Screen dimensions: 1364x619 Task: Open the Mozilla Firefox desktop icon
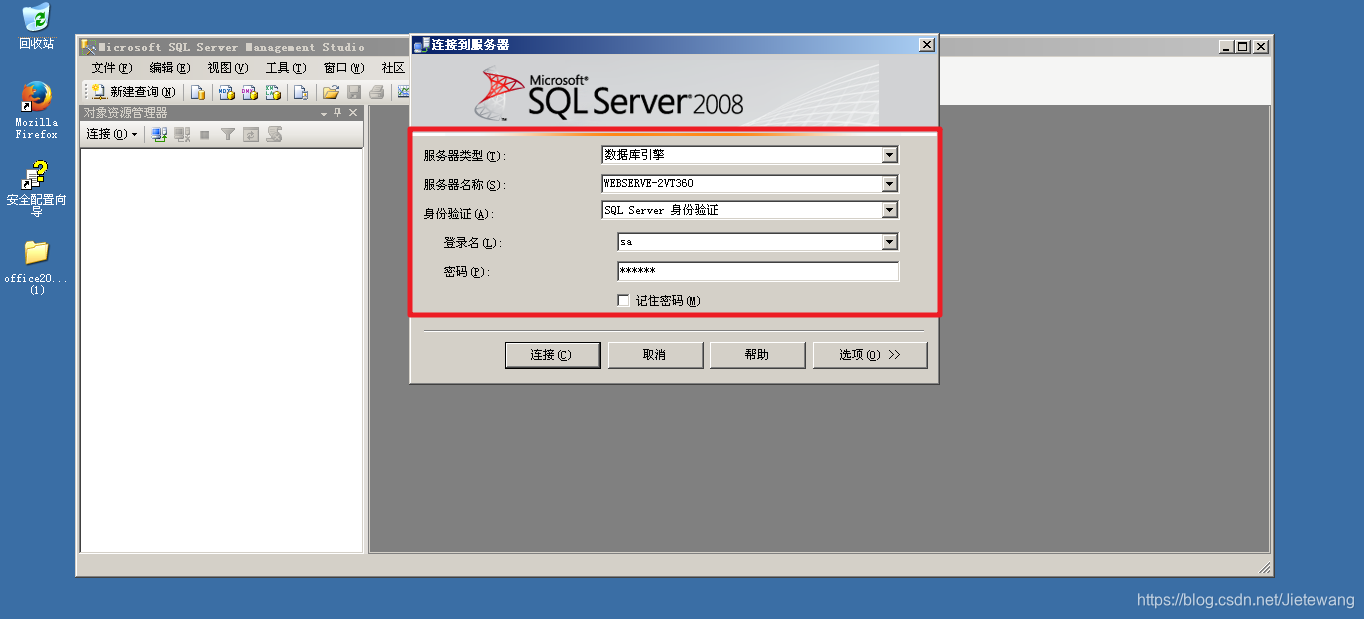tap(36, 109)
